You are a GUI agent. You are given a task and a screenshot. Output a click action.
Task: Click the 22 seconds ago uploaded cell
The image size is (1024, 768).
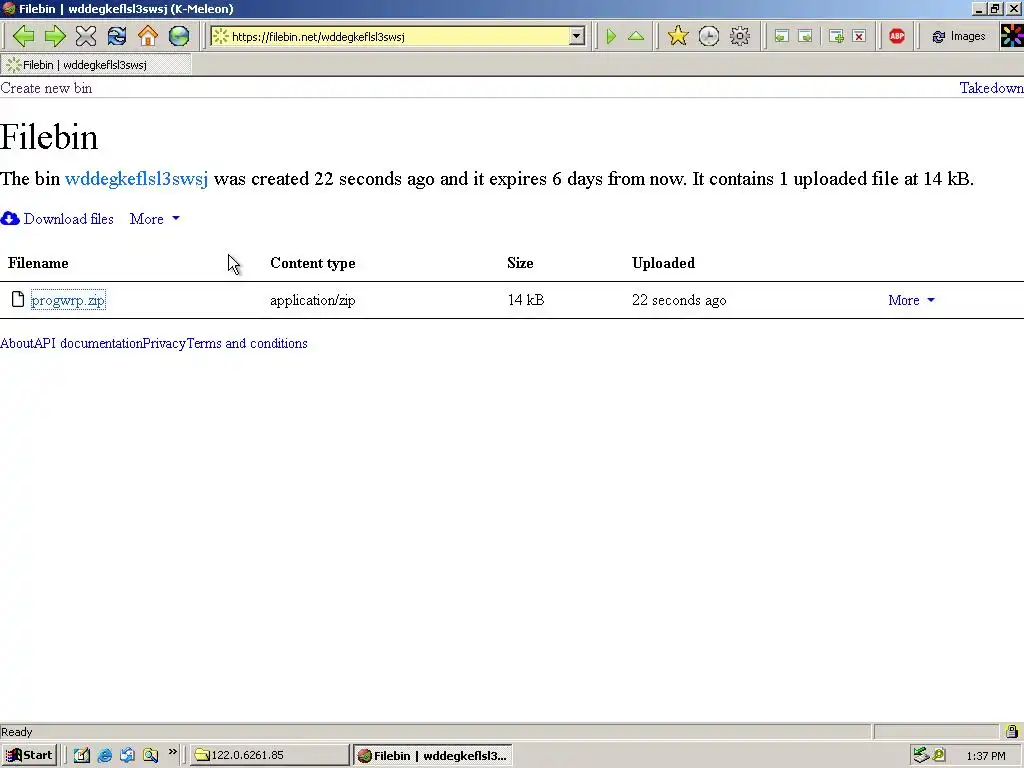(x=679, y=300)
